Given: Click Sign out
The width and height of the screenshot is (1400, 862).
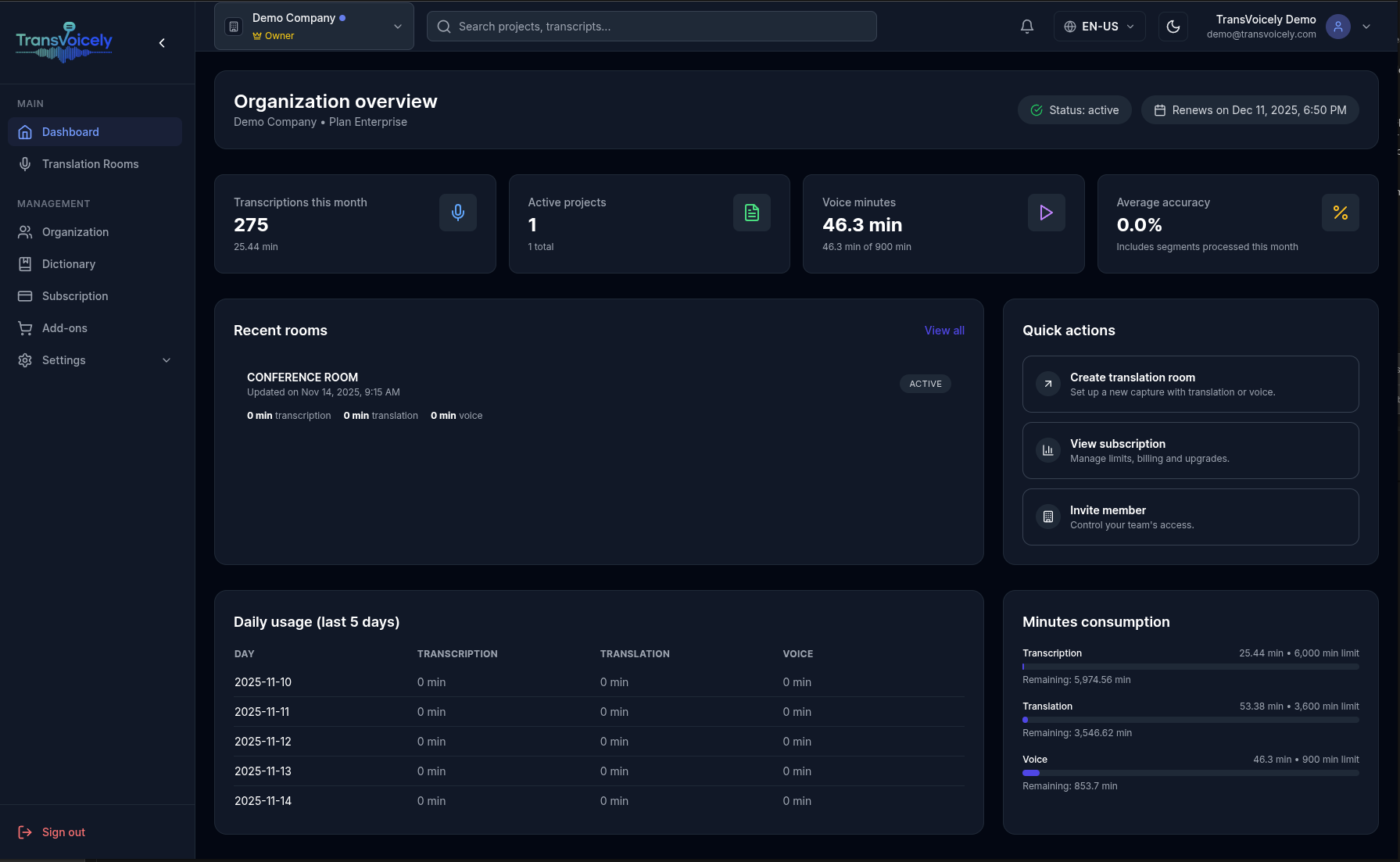Looking at the screenshot, I should click(x=63, y=832).
